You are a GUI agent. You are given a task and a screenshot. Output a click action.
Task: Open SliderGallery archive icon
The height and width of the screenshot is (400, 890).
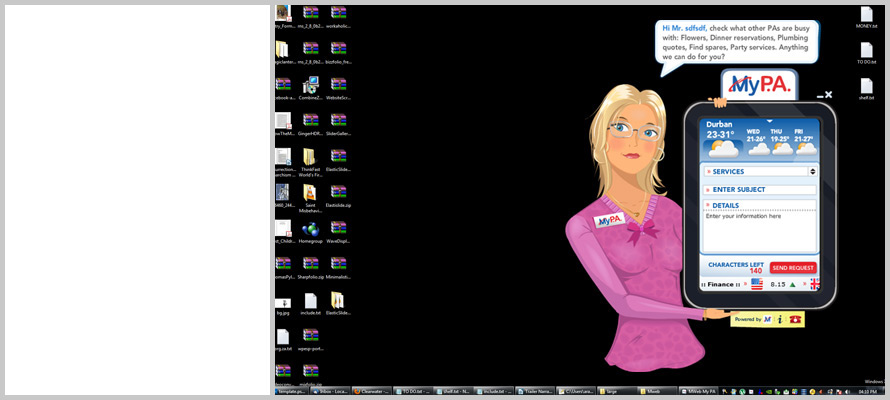tap(338, 124)
